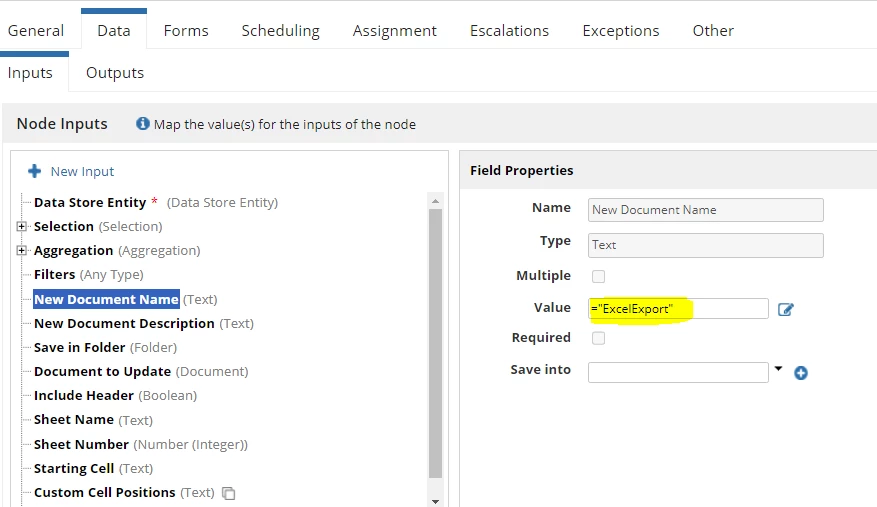Click the Value field containing ="ExcelExport"

tap(678, 309)
